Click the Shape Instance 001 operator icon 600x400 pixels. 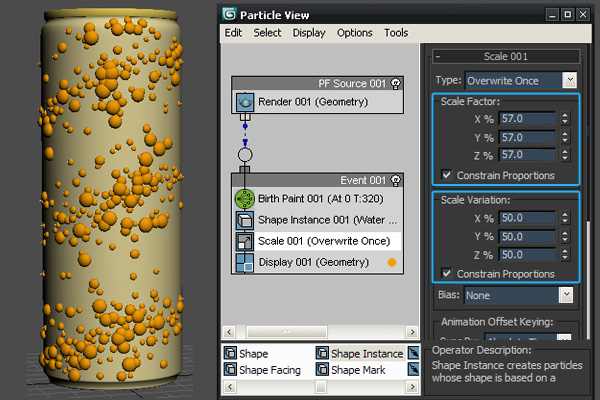coord(244,220)
